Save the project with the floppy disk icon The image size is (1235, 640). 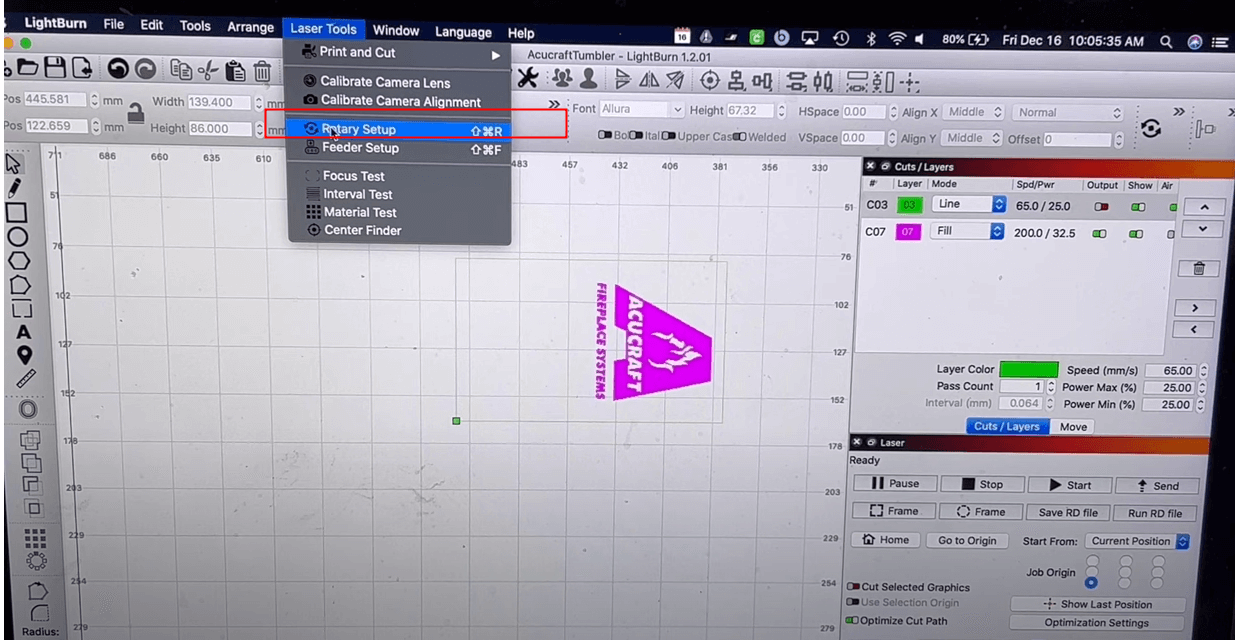pyautogui.click(x=55, y=69)
